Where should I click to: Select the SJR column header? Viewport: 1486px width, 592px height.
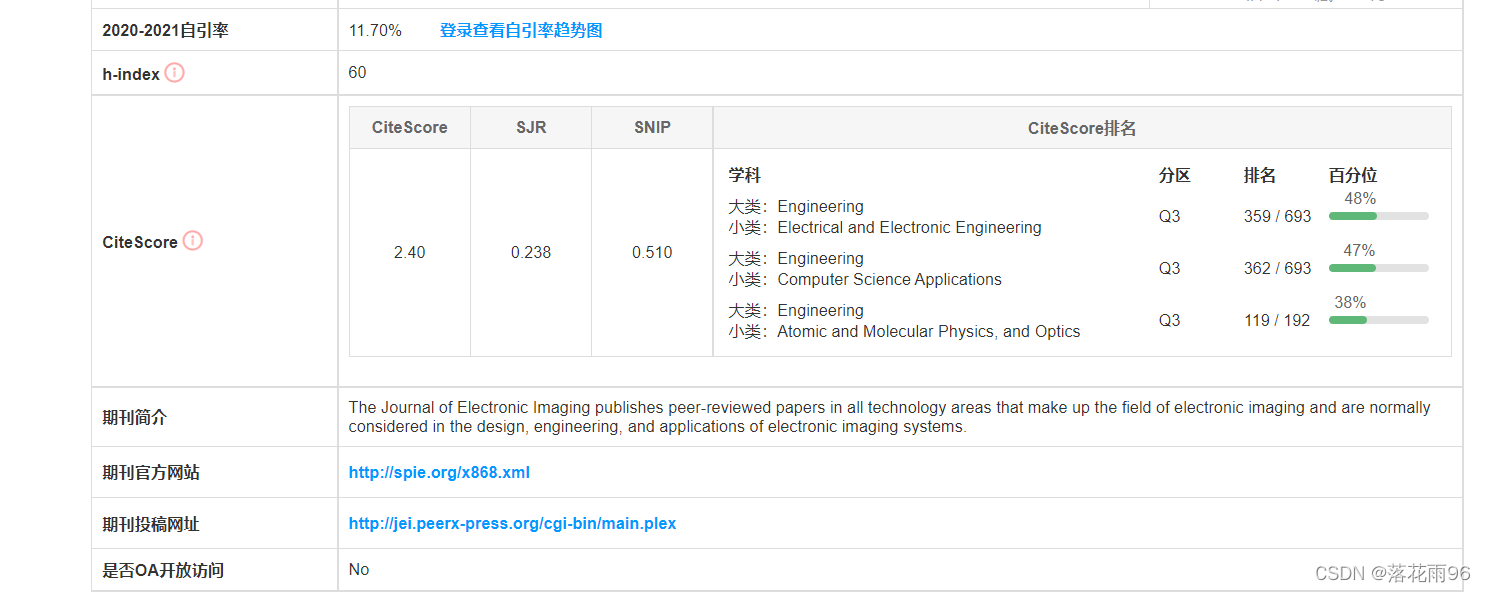coord(530,127)
